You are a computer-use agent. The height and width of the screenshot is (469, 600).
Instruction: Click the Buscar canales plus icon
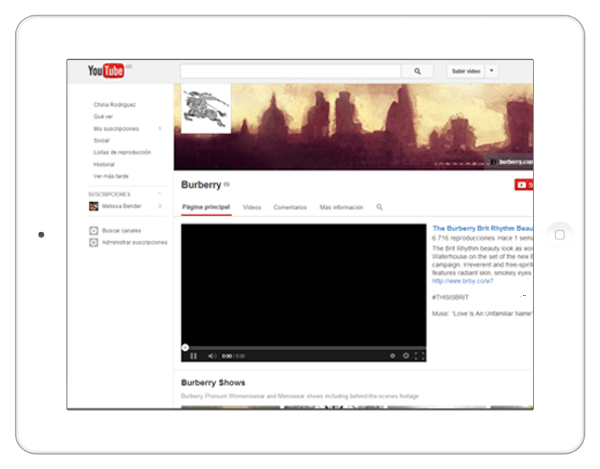94,231
